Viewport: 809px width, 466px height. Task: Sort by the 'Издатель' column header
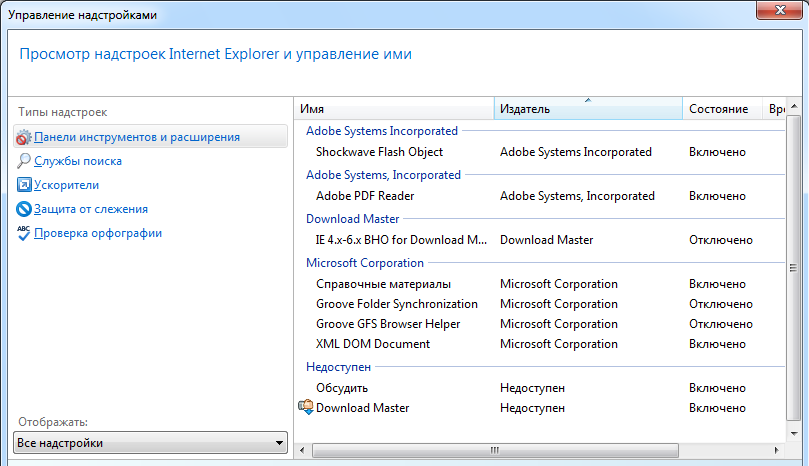(588, 108)
